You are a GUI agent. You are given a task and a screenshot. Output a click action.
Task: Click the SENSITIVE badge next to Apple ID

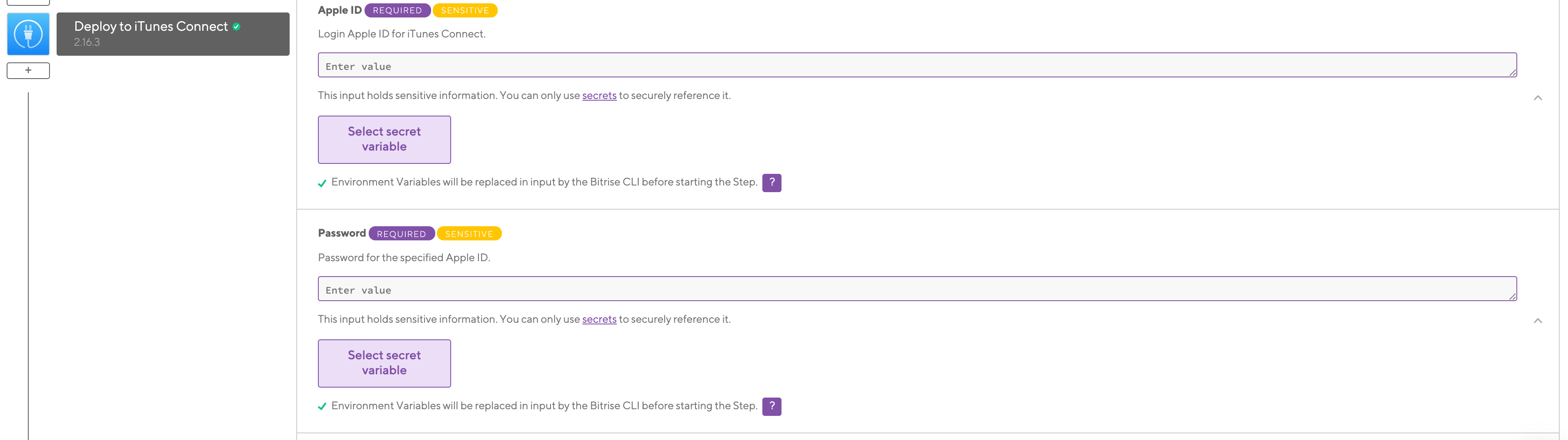click(x=465, y=10)
